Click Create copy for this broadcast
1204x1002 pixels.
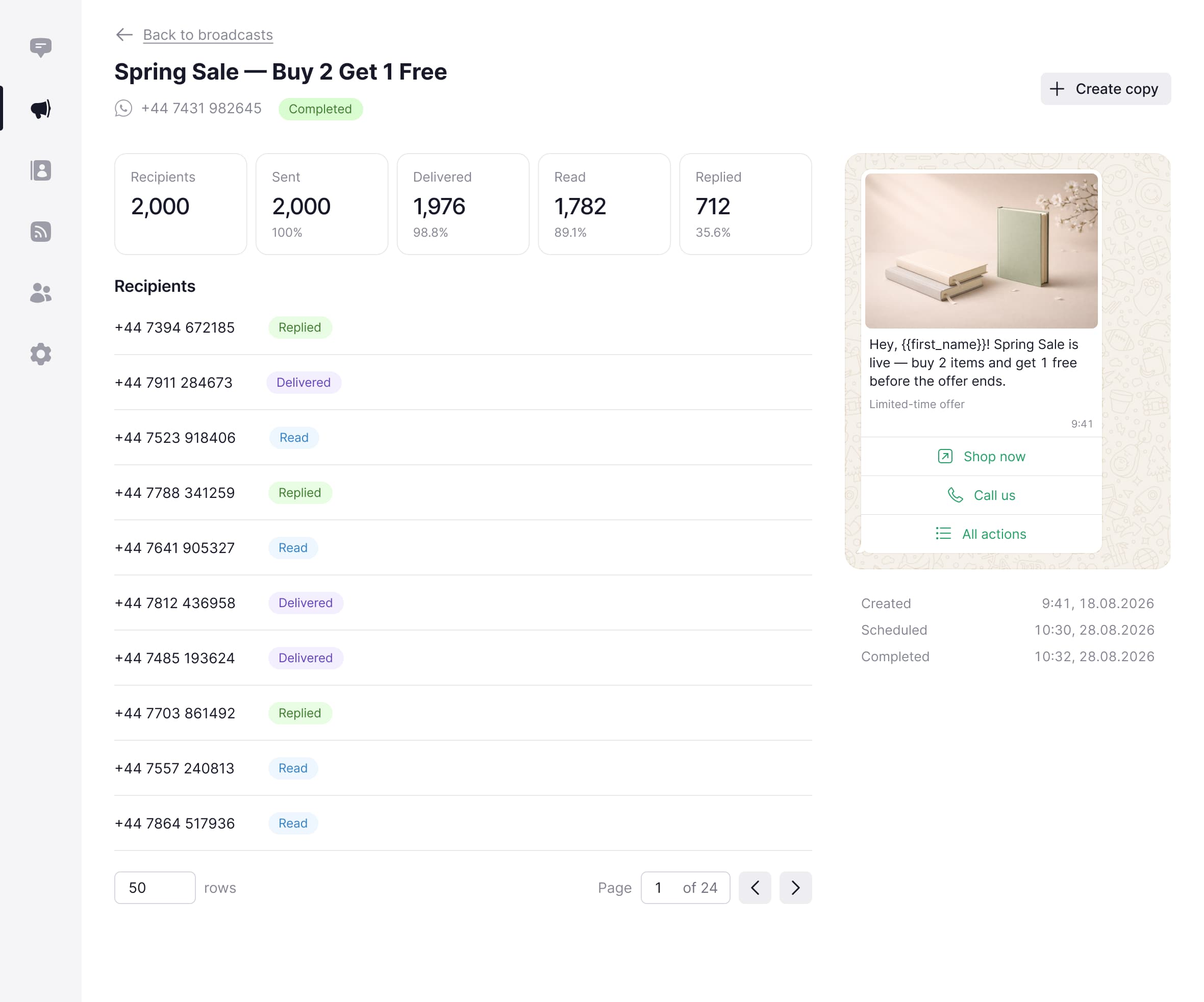(1106, 89)
